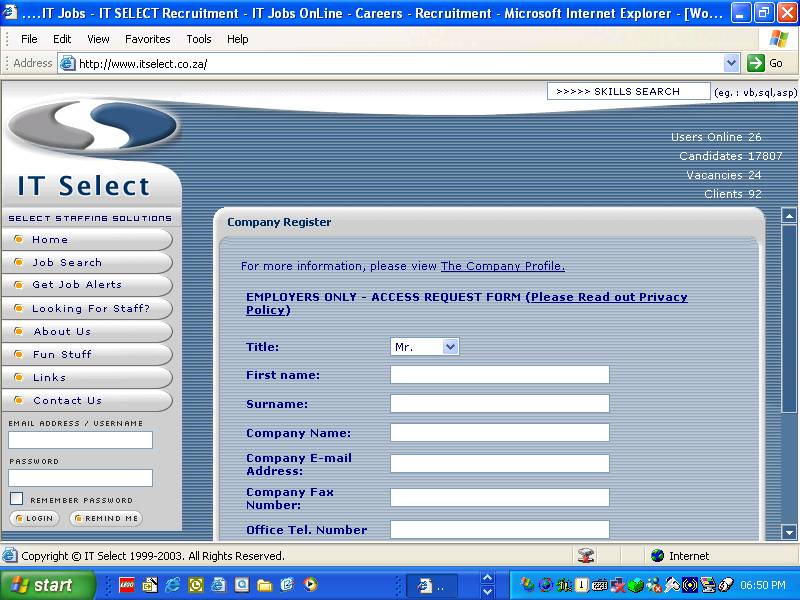Click the Windows flag throbber icon
Image resolution: width=800 pixels, height=600 pixels.
[778, 39]
